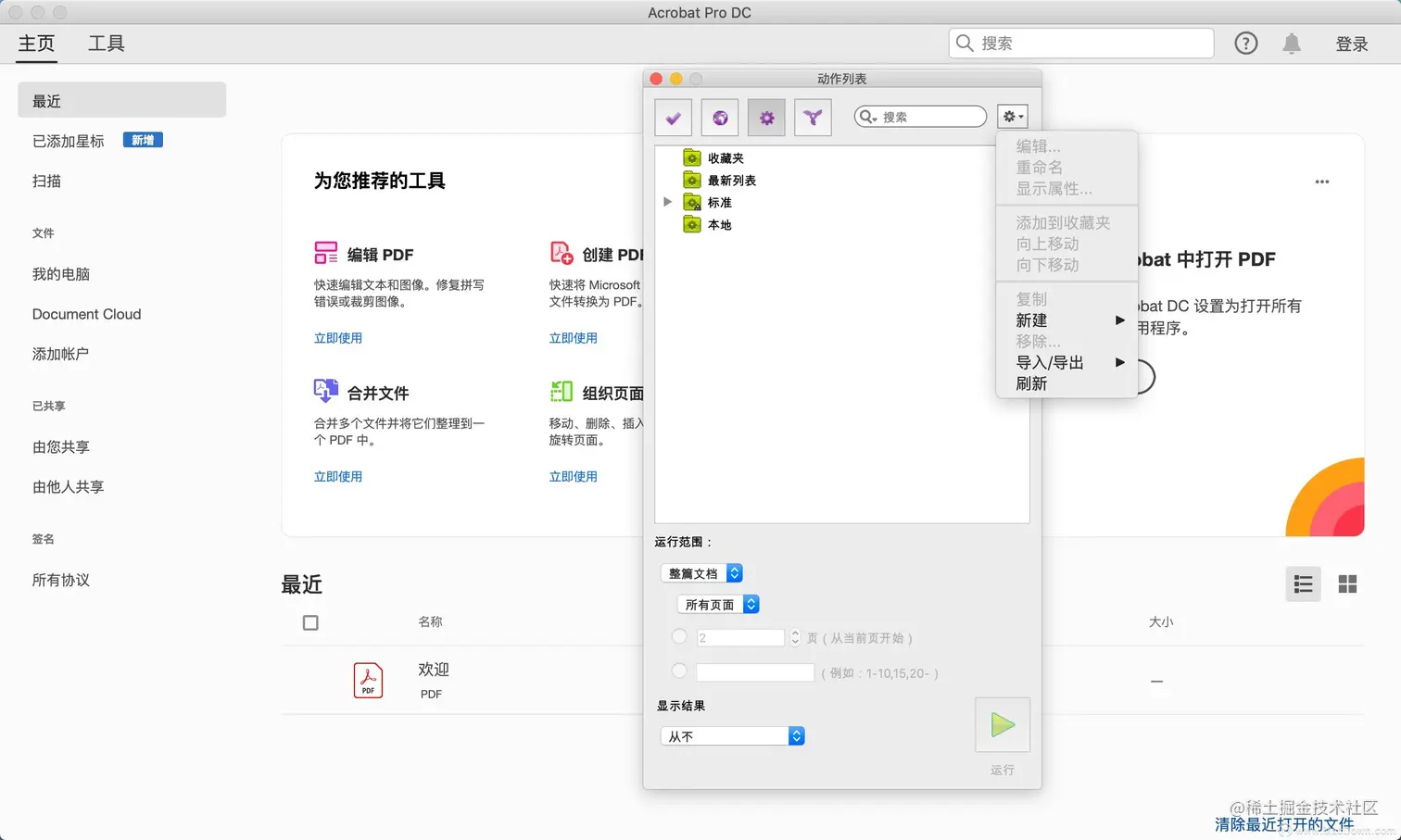Screen dimensions: 1401x840
Task: Click 立即使用 under 组织页面
Action: (x=574, y=476)
